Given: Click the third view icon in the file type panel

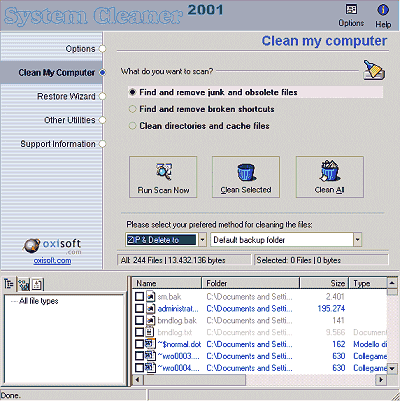Looking at the screenshot, I should (x=37, y=284).
